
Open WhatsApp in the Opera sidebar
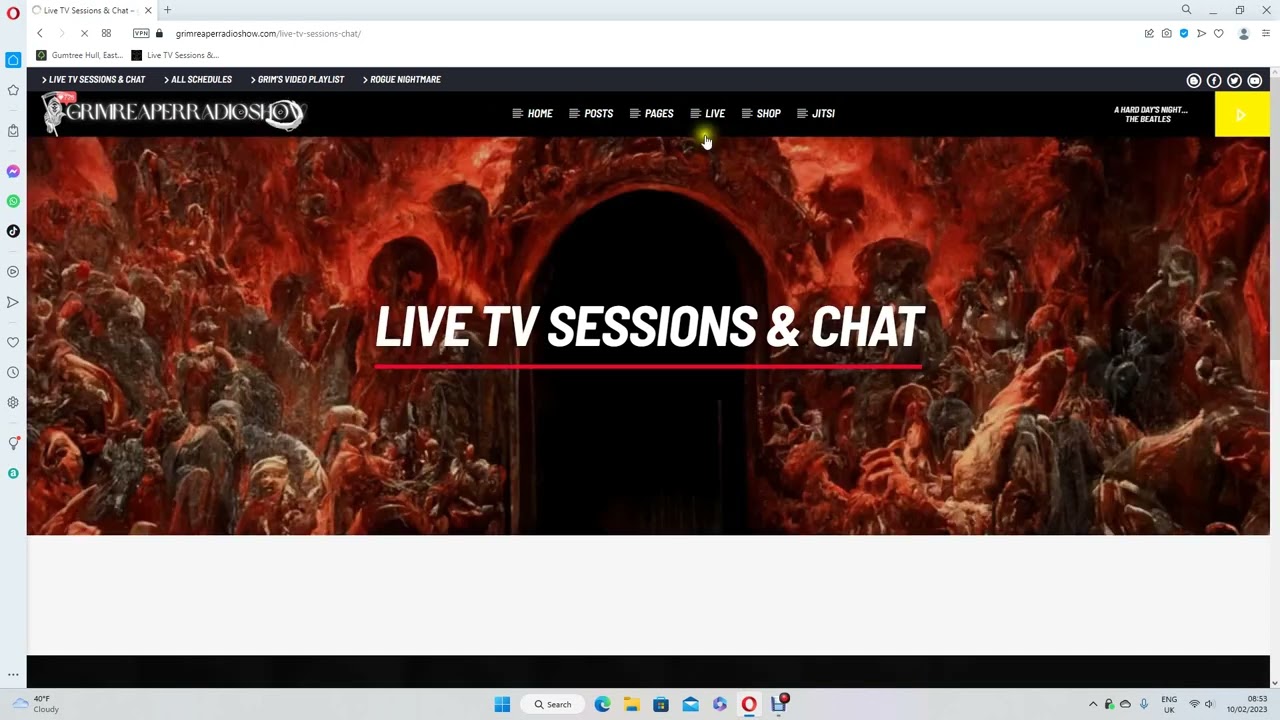tap(13, 201)
